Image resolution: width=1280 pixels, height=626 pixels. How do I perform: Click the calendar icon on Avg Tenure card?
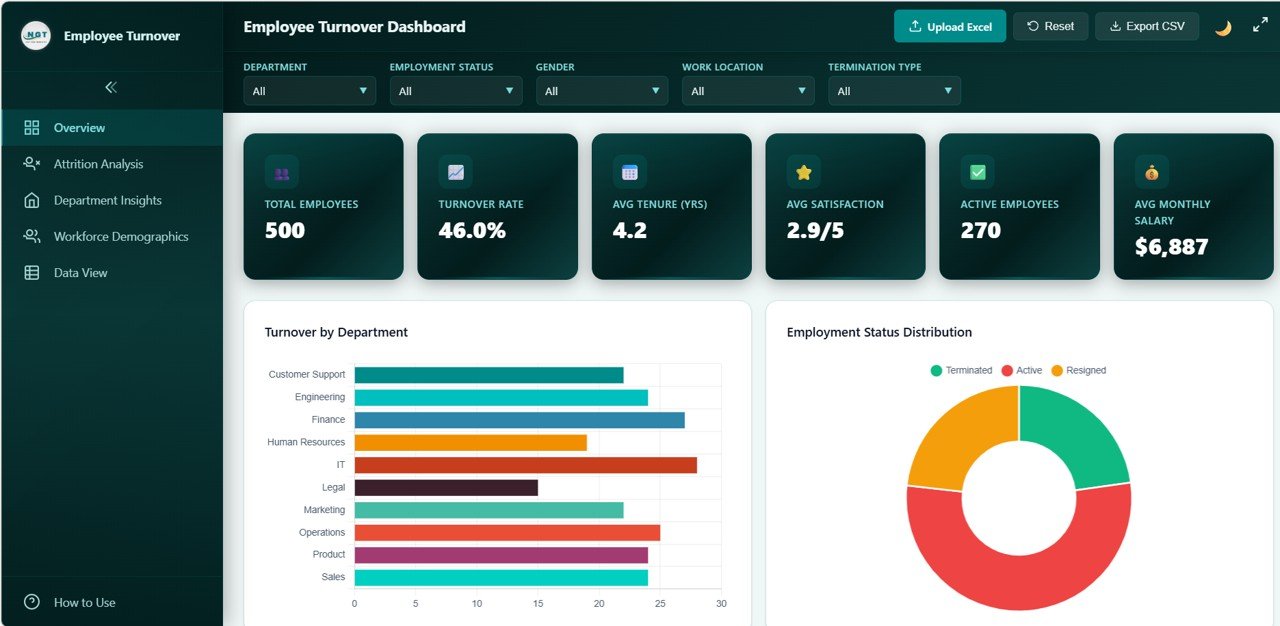click(629, 171)
